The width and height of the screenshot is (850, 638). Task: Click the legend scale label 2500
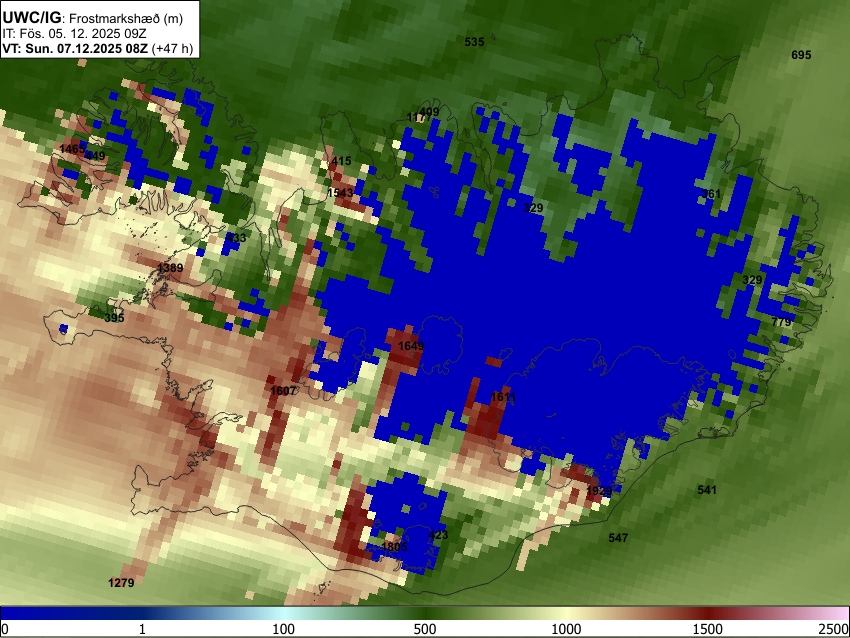(x=834, y=629)
